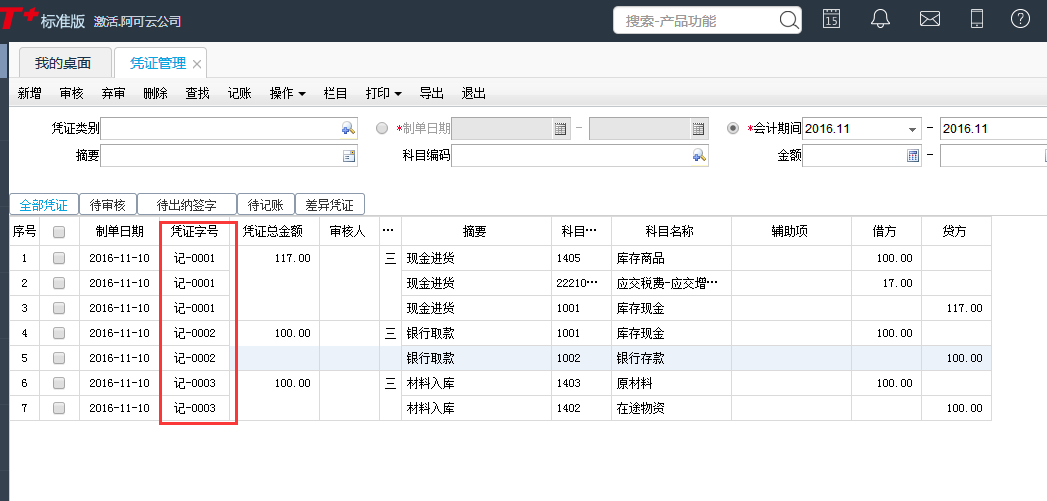The image size is (1047, 501).
Task: Select the 差异凭证 filter tab
Action: pos(329,205)
